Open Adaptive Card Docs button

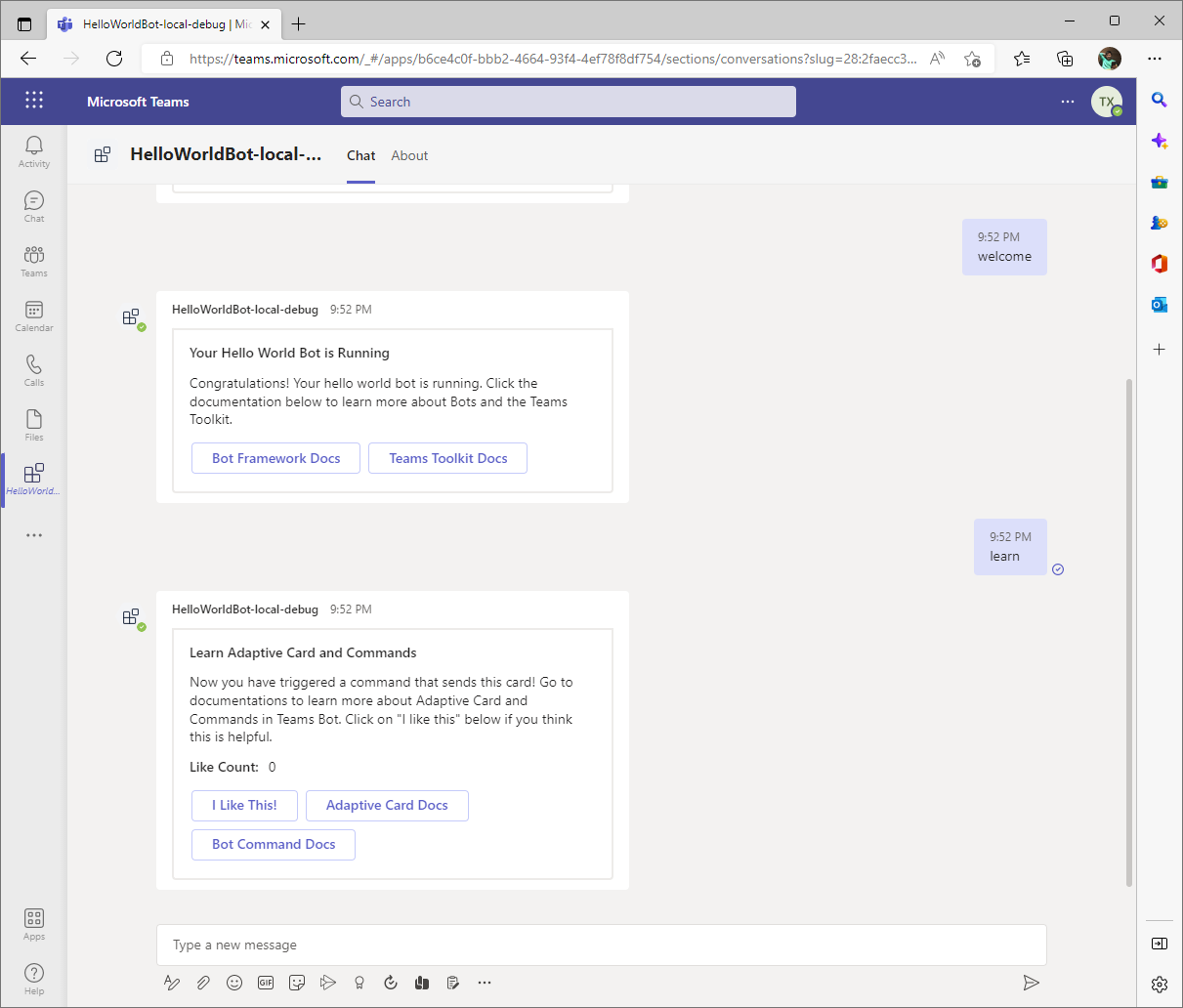387,806
